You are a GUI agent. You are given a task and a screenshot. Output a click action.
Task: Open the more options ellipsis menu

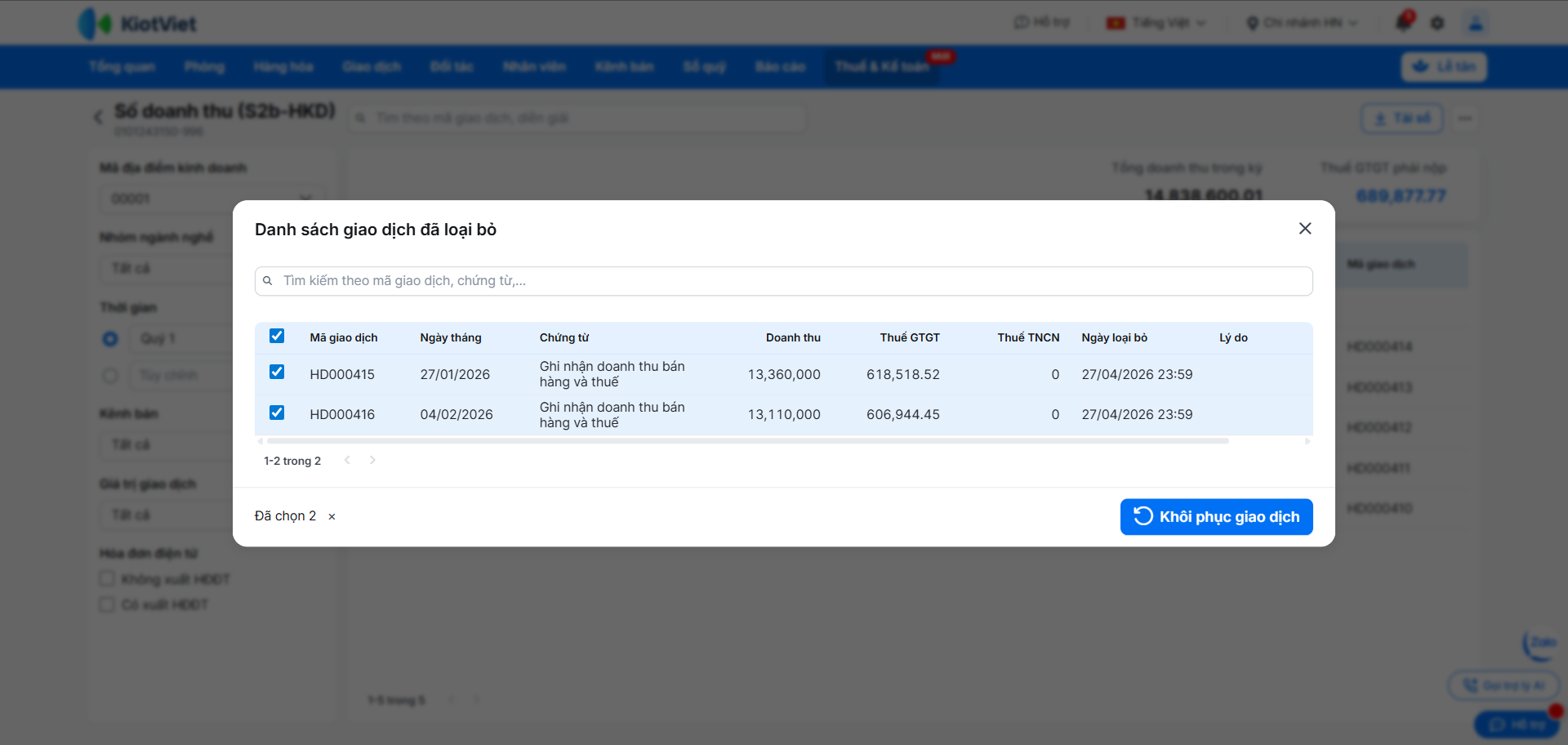pyautogui.click(x=1465, y=118)
